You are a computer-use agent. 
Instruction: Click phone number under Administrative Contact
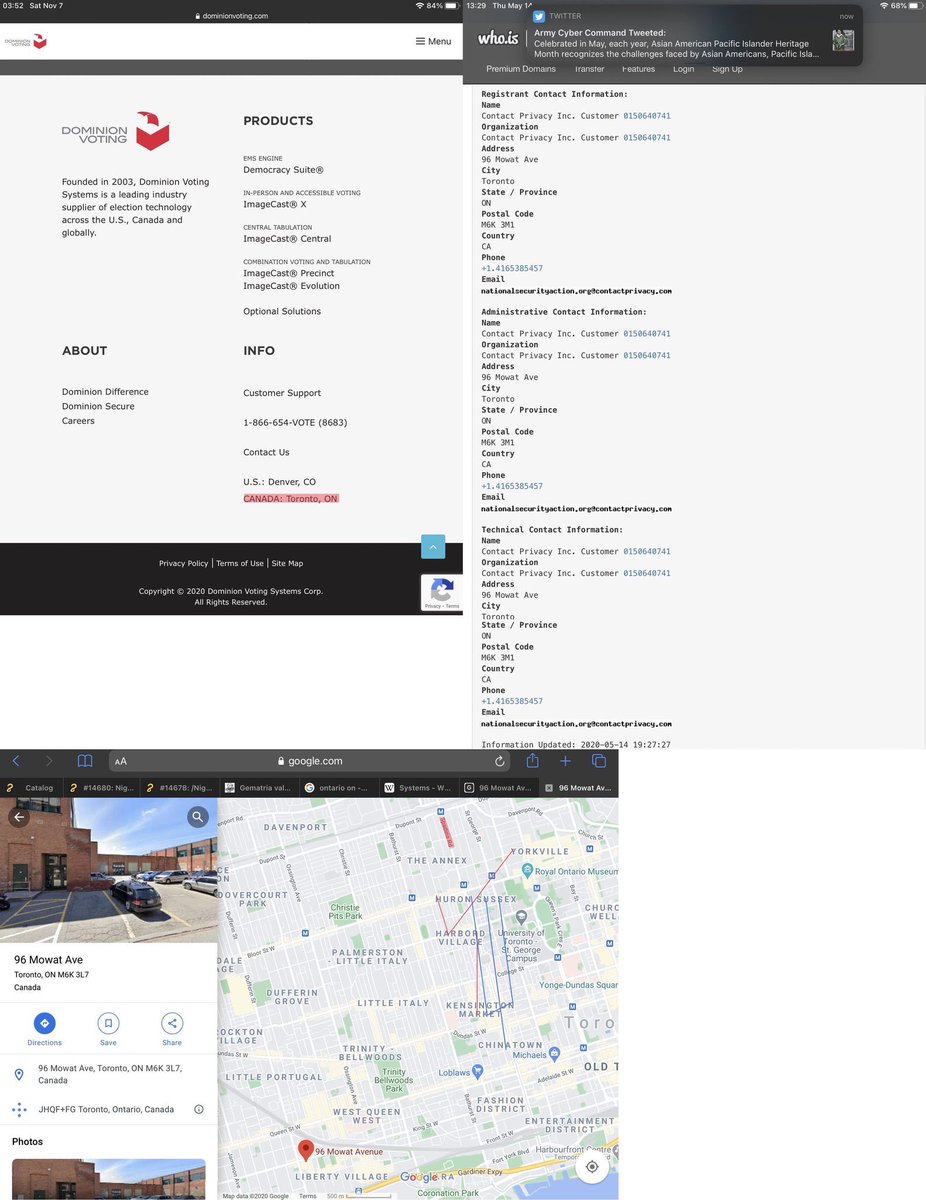click(512, 486)
